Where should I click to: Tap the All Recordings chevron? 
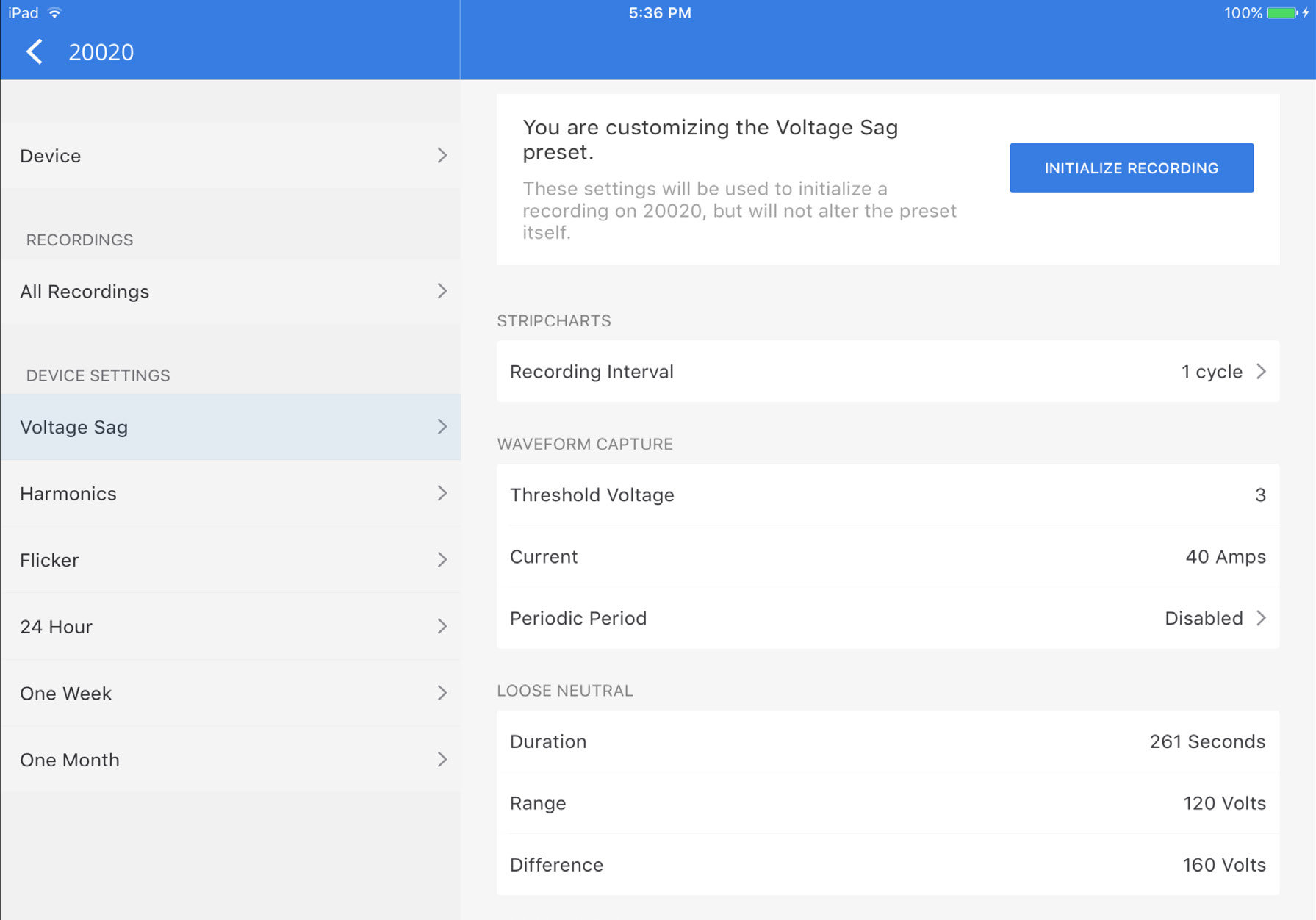[x=442, y=291]
